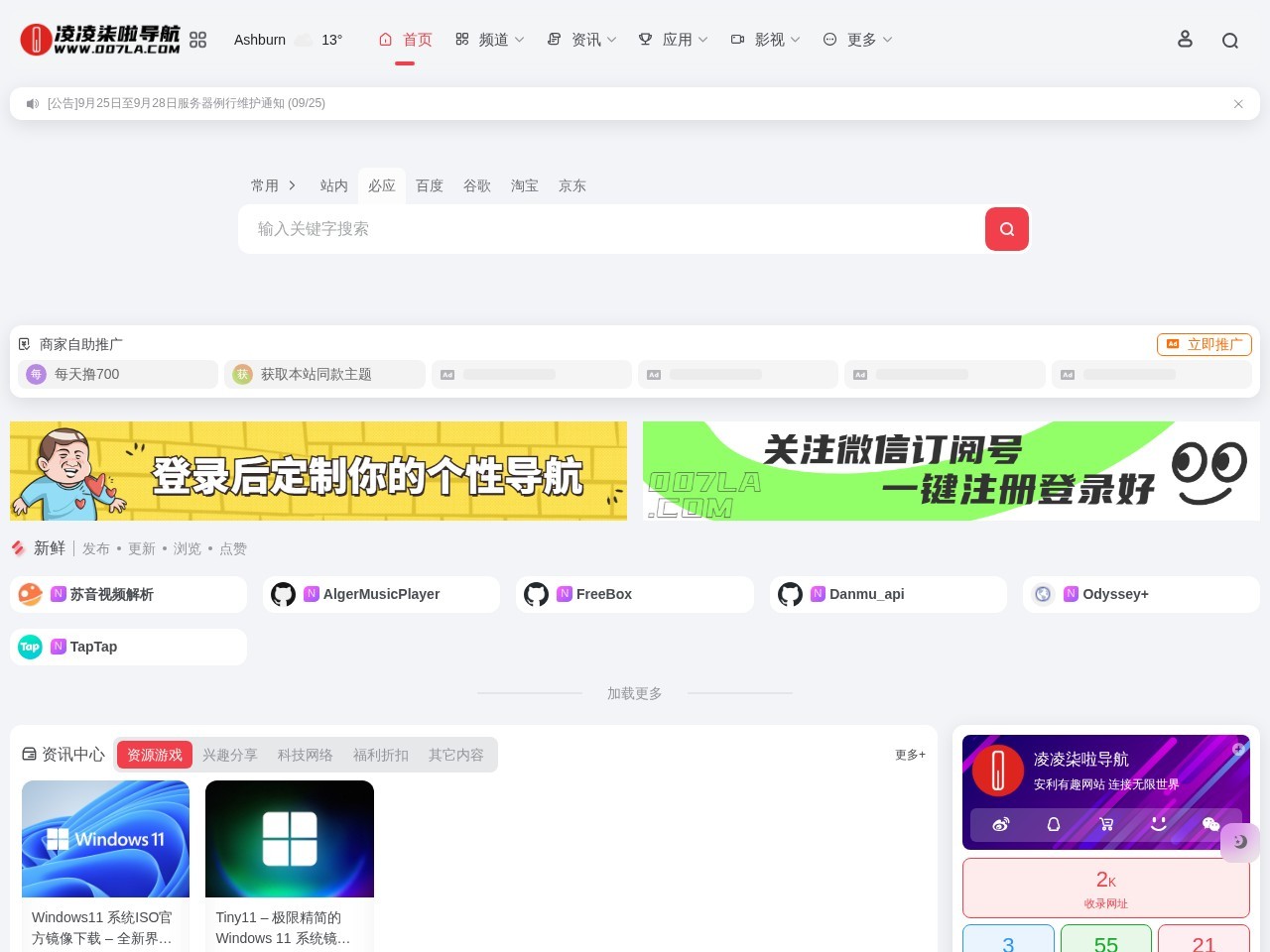Sort fresh list by 发布
1270x952 pixels.
coord(96,548)
